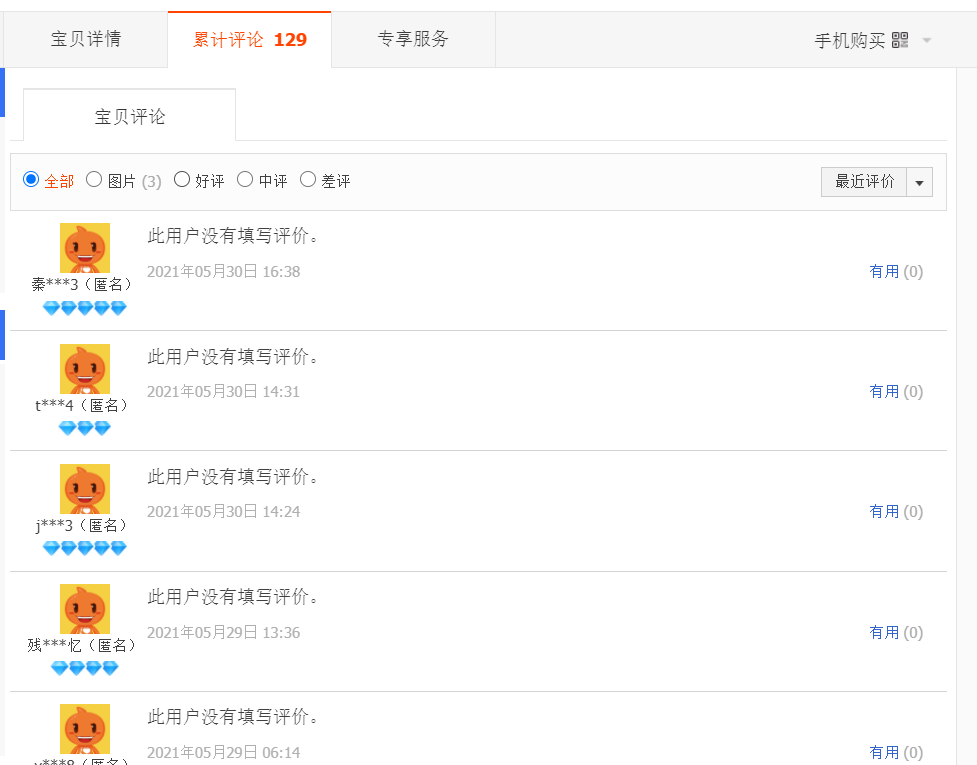Mark the 13:36 review as 有用
This screenshot has height=765, width=977.
pyautogui.click(x=895, y=632)
